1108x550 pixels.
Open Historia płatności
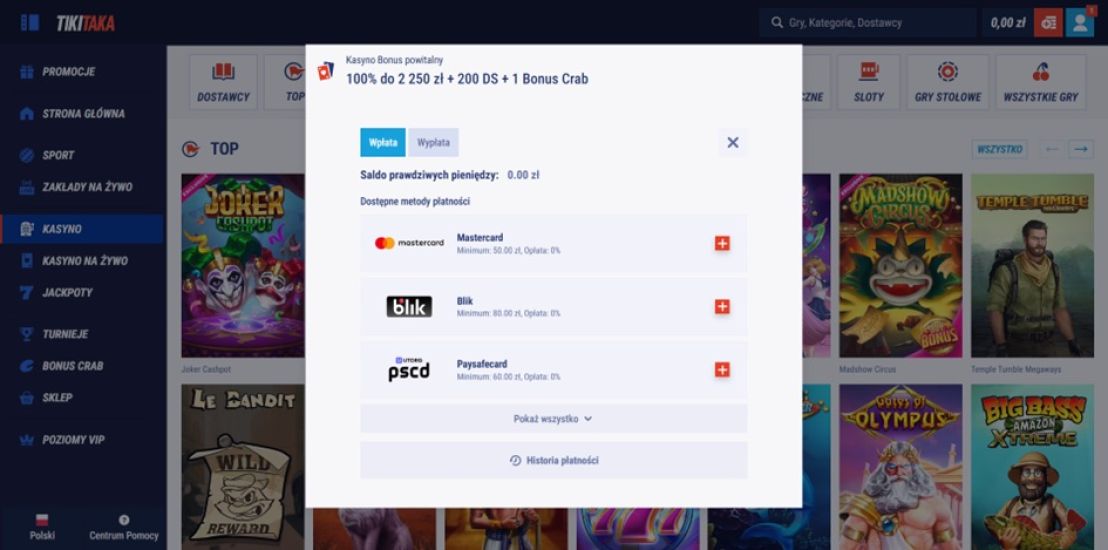tap(553, 461)
